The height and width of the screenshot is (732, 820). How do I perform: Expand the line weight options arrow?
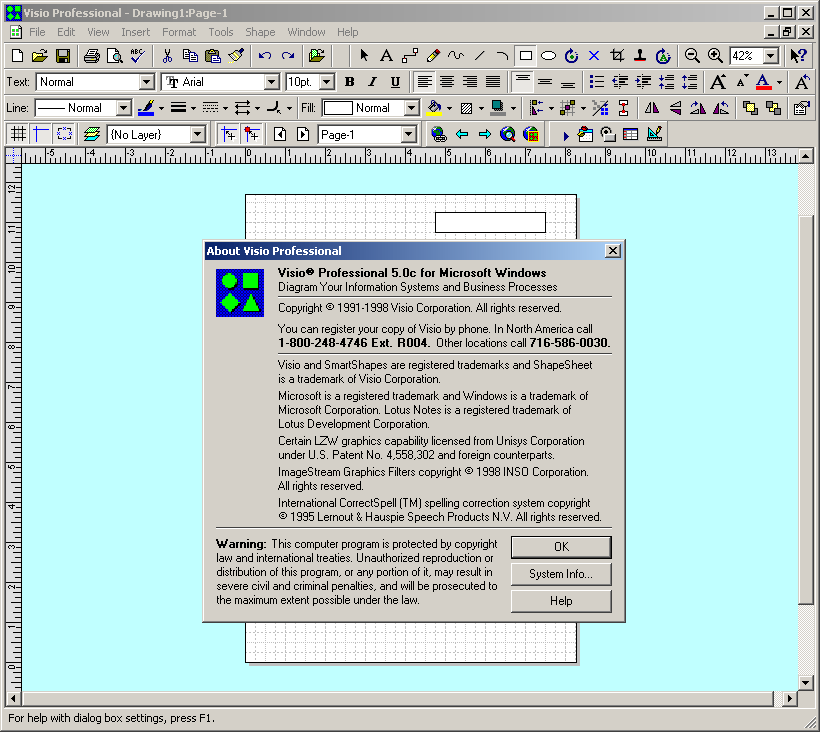tap(193, 109)
